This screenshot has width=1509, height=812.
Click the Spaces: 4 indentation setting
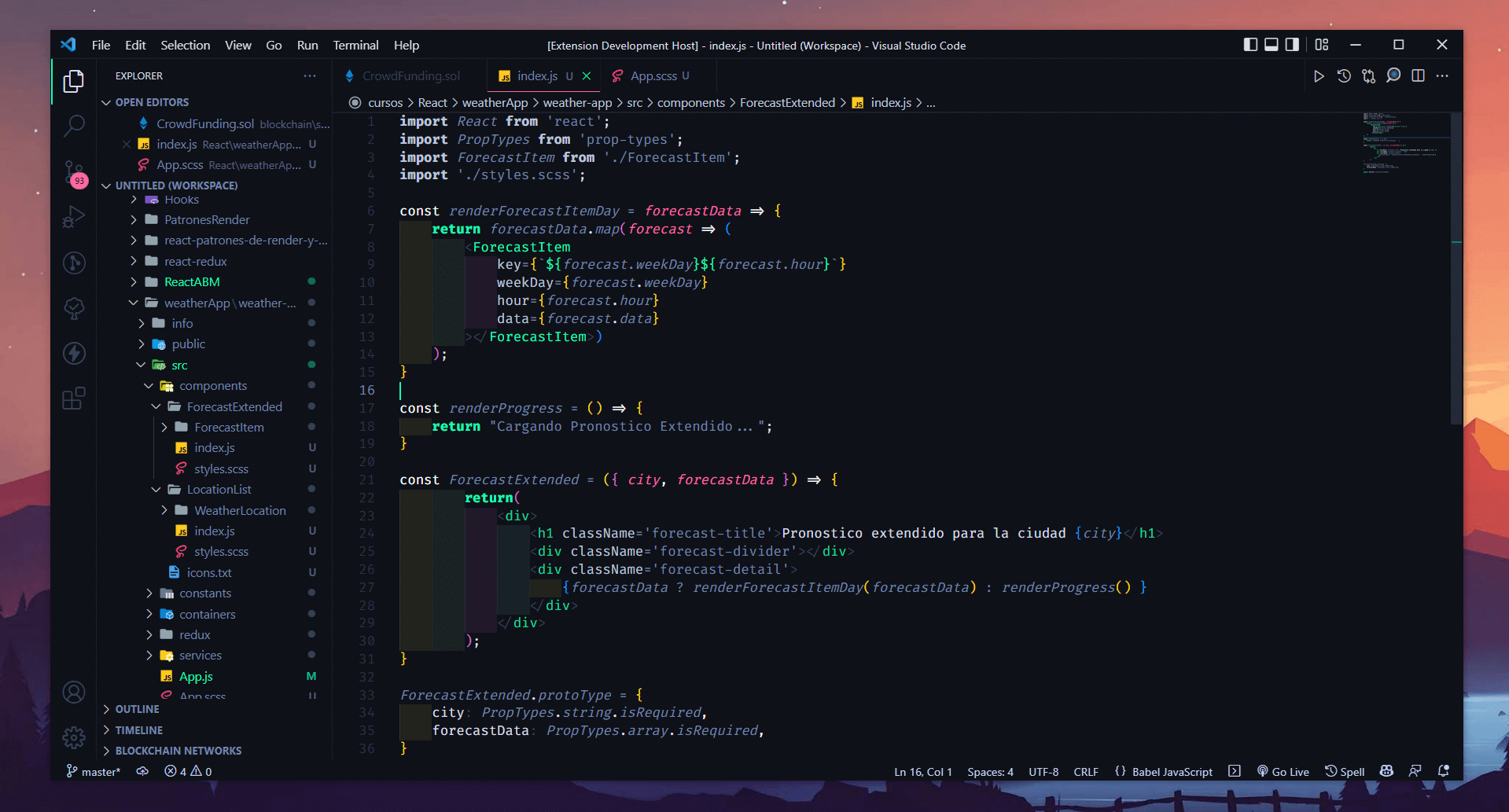990,772
